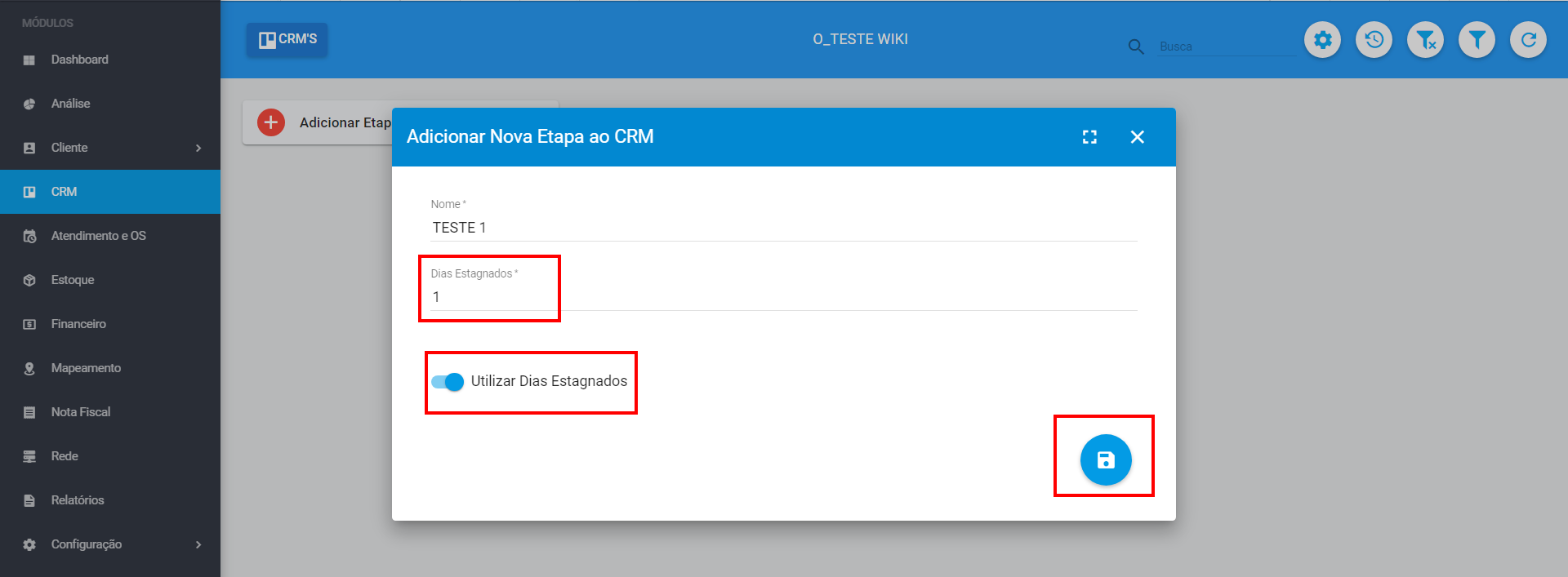
Task: Open settings via top gear button
Action: pyautogui.click(x=1322, y=39)
